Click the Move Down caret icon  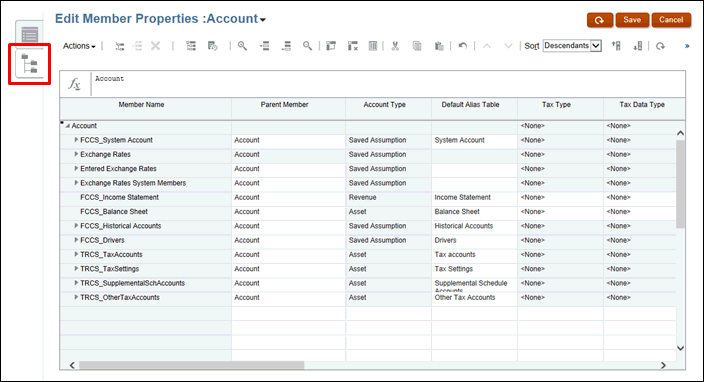point(508,46)
